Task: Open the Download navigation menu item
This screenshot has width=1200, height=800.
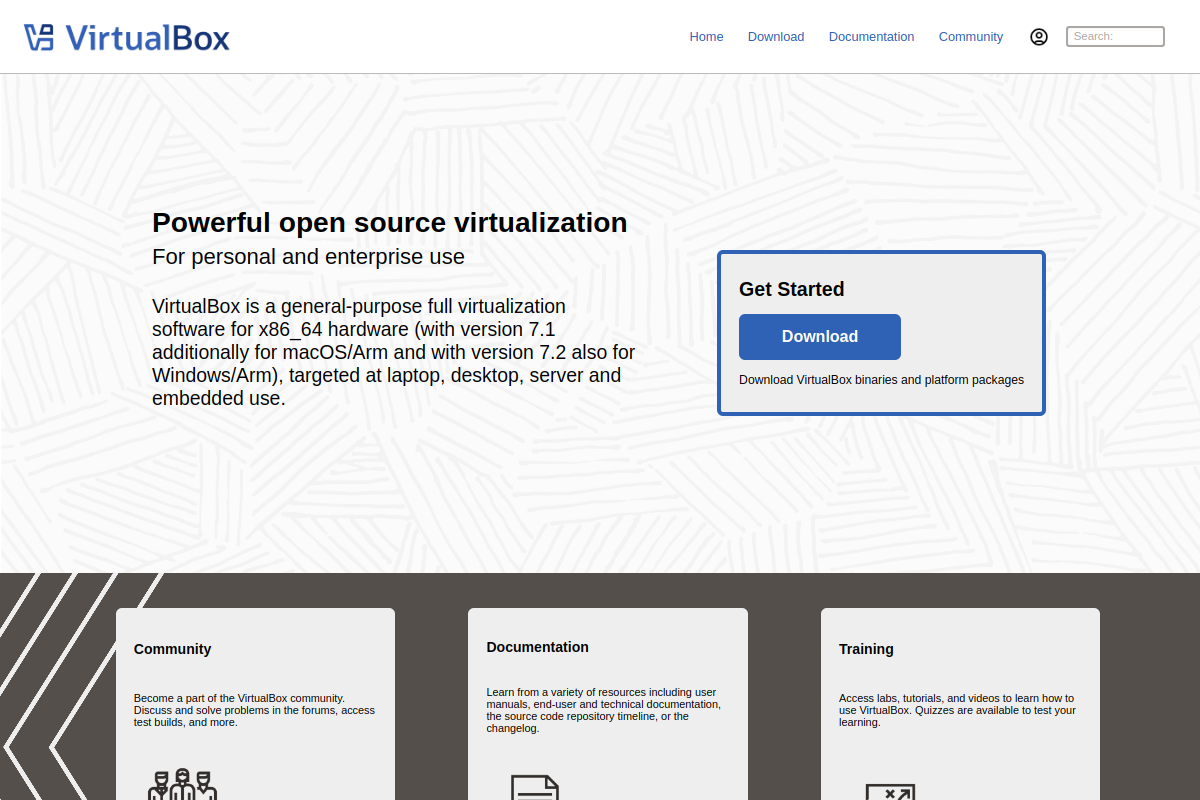Action: click(x=776, y=37)
